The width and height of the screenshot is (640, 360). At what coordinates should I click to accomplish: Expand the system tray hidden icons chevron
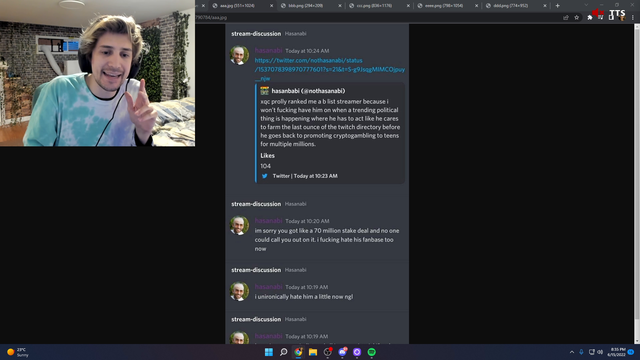coord(572,352)
